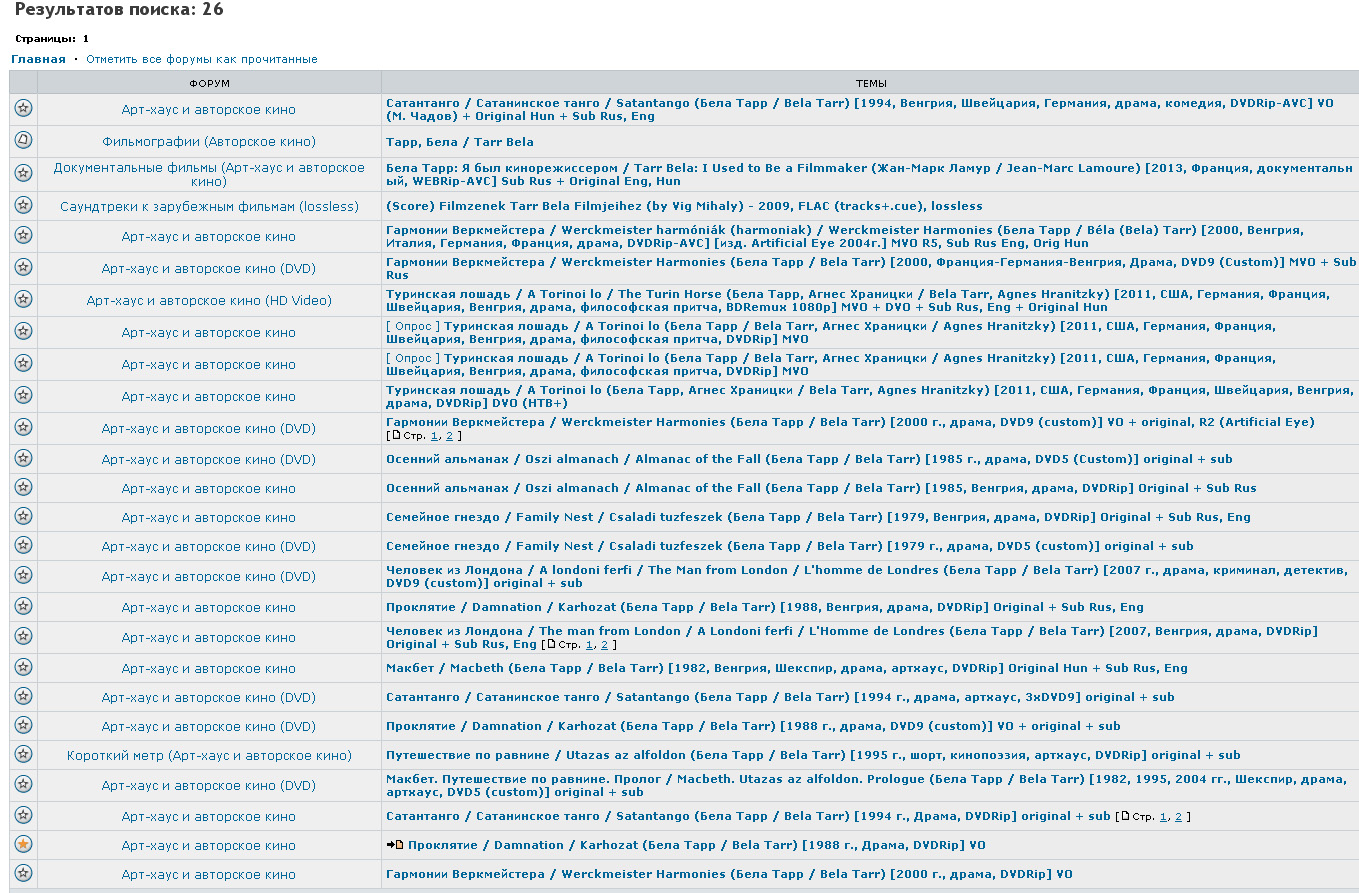The image size is (1359, 893).
Task: Open Короткий метр (Арт-хаус и авторское кино) forum
Action: point(209,756)
